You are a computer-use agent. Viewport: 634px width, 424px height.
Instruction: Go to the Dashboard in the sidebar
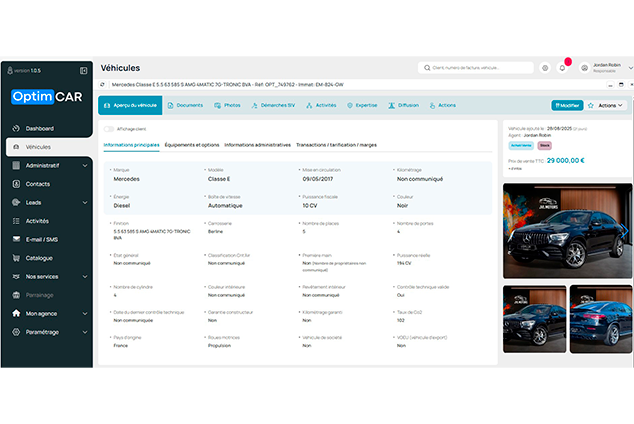coord(40,129)
